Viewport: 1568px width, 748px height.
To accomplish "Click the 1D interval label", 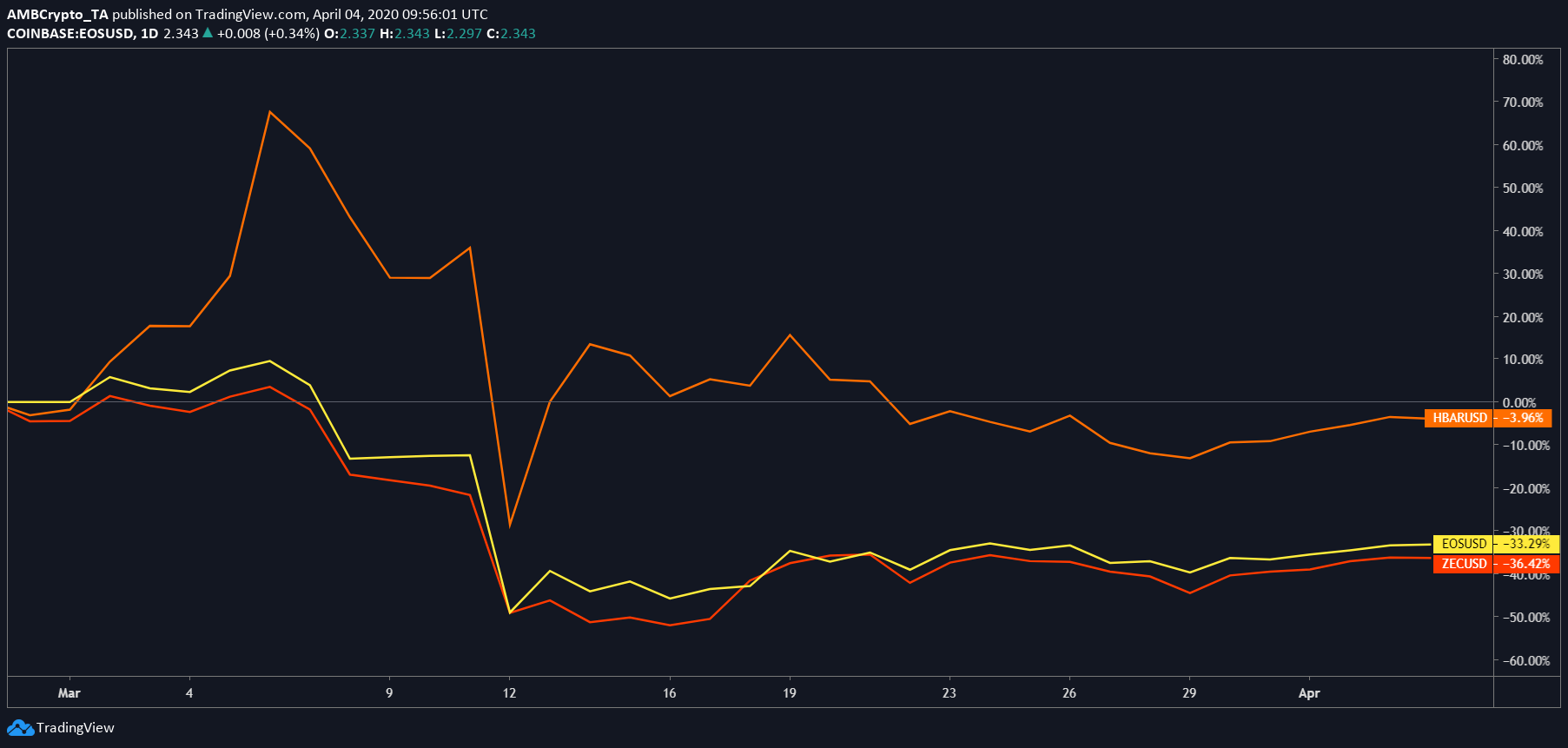I will tap(149, 34).
